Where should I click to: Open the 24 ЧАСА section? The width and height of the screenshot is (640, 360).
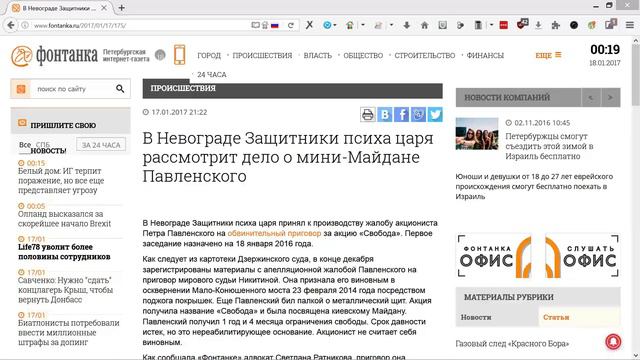pyautogui.click(x=211, y=75)
